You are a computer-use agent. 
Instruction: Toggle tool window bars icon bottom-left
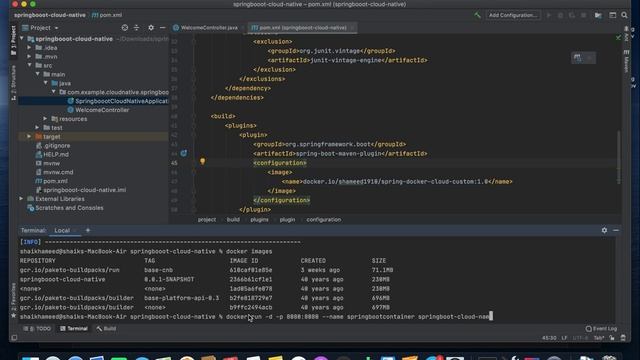pos(14,338)
